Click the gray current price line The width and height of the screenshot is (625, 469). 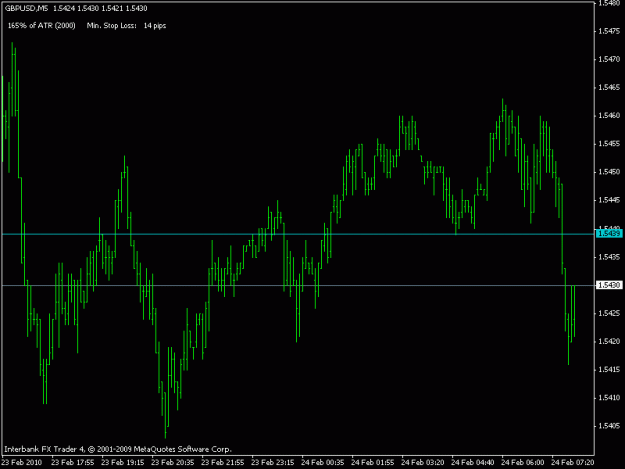click(x=298, y=285)
